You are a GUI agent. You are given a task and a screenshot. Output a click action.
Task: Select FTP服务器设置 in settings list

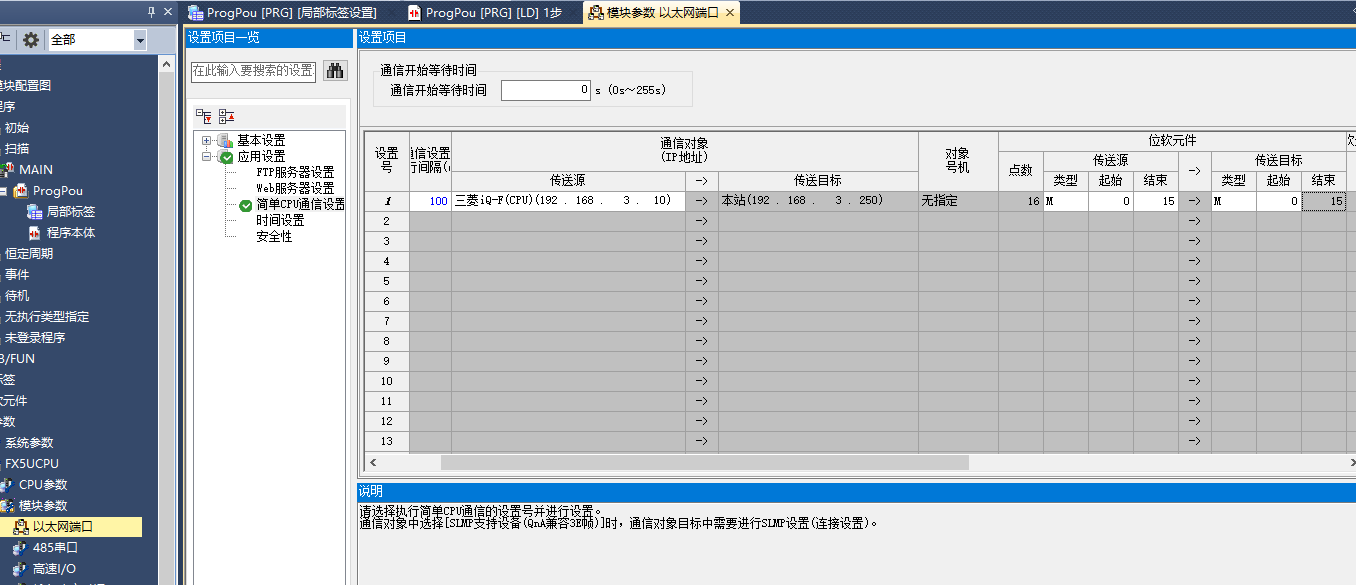(x=295, y=172)
